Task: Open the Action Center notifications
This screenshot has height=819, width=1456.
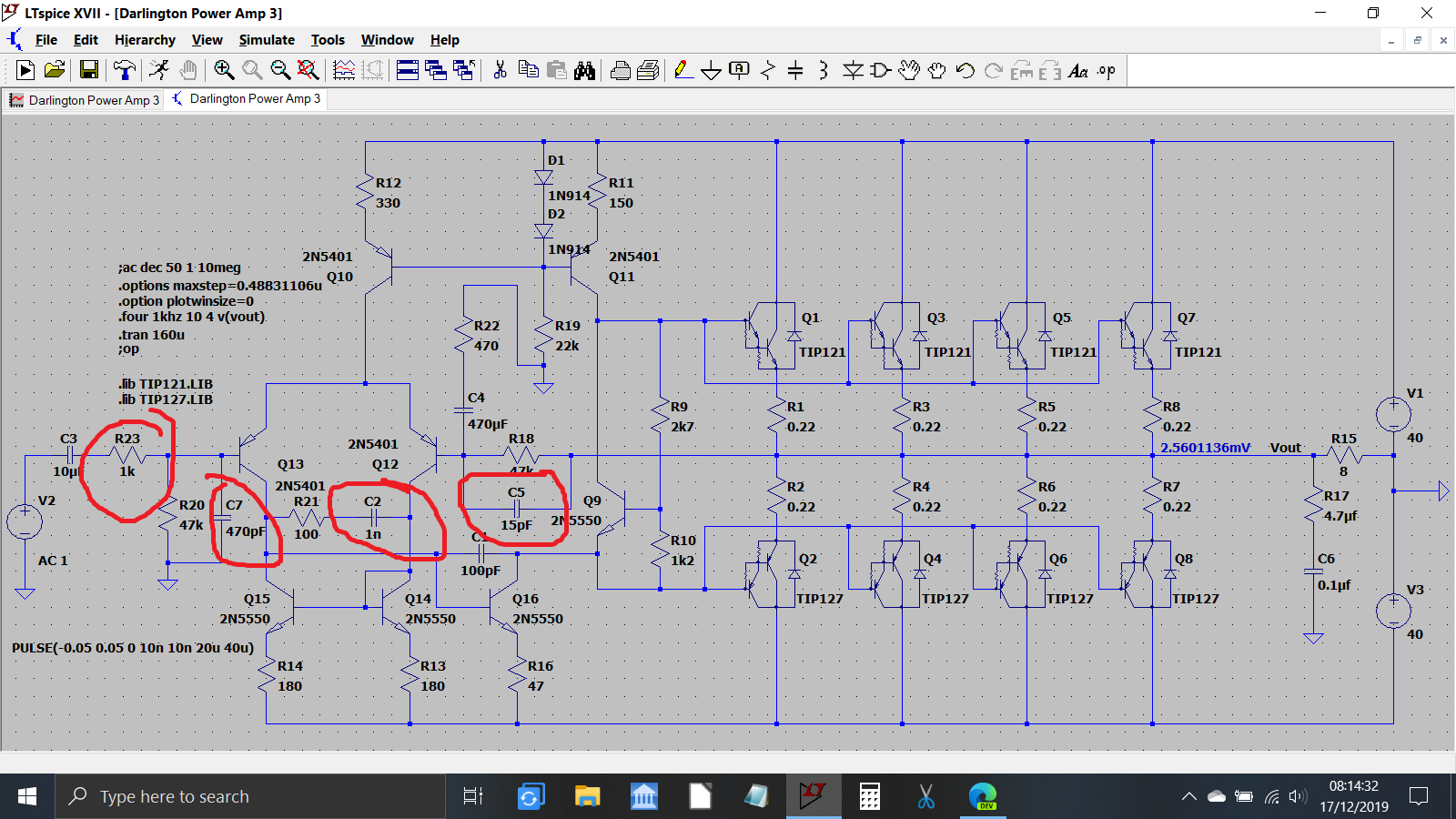Action: [x=1418, y=797]
